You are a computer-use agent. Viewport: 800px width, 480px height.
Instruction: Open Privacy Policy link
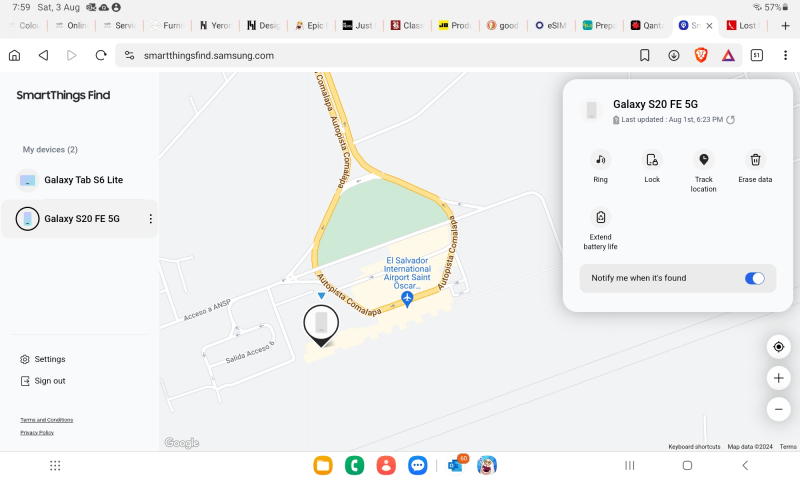(x=37, y=433)
